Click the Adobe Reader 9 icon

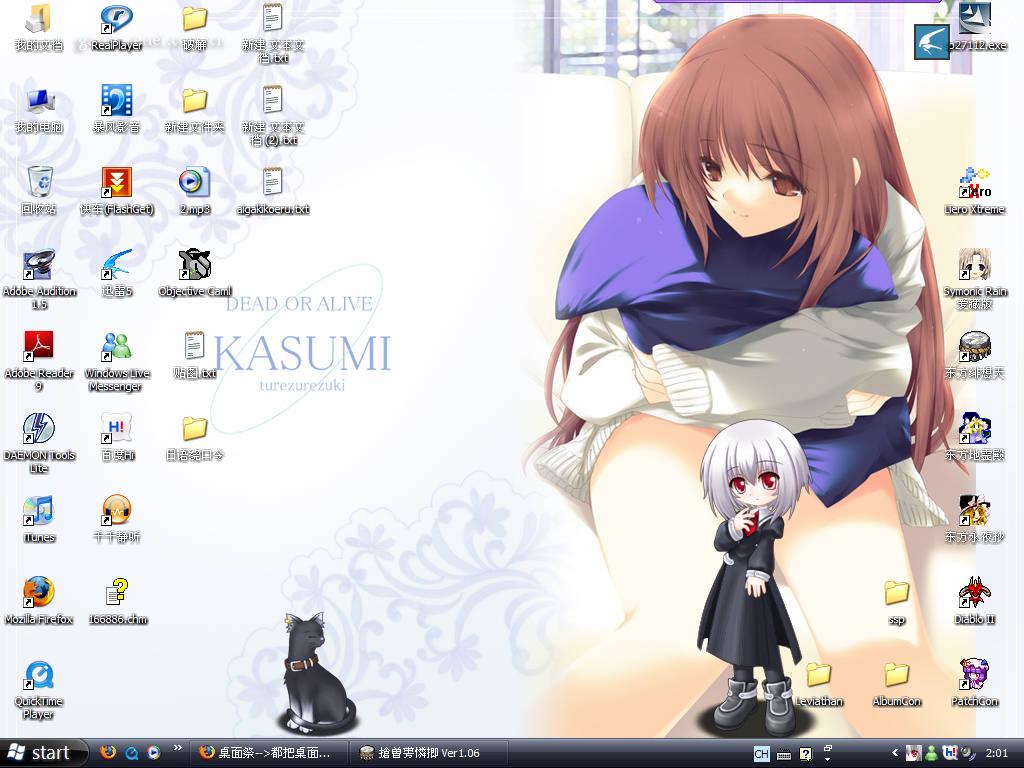click(x=39, y=361)
